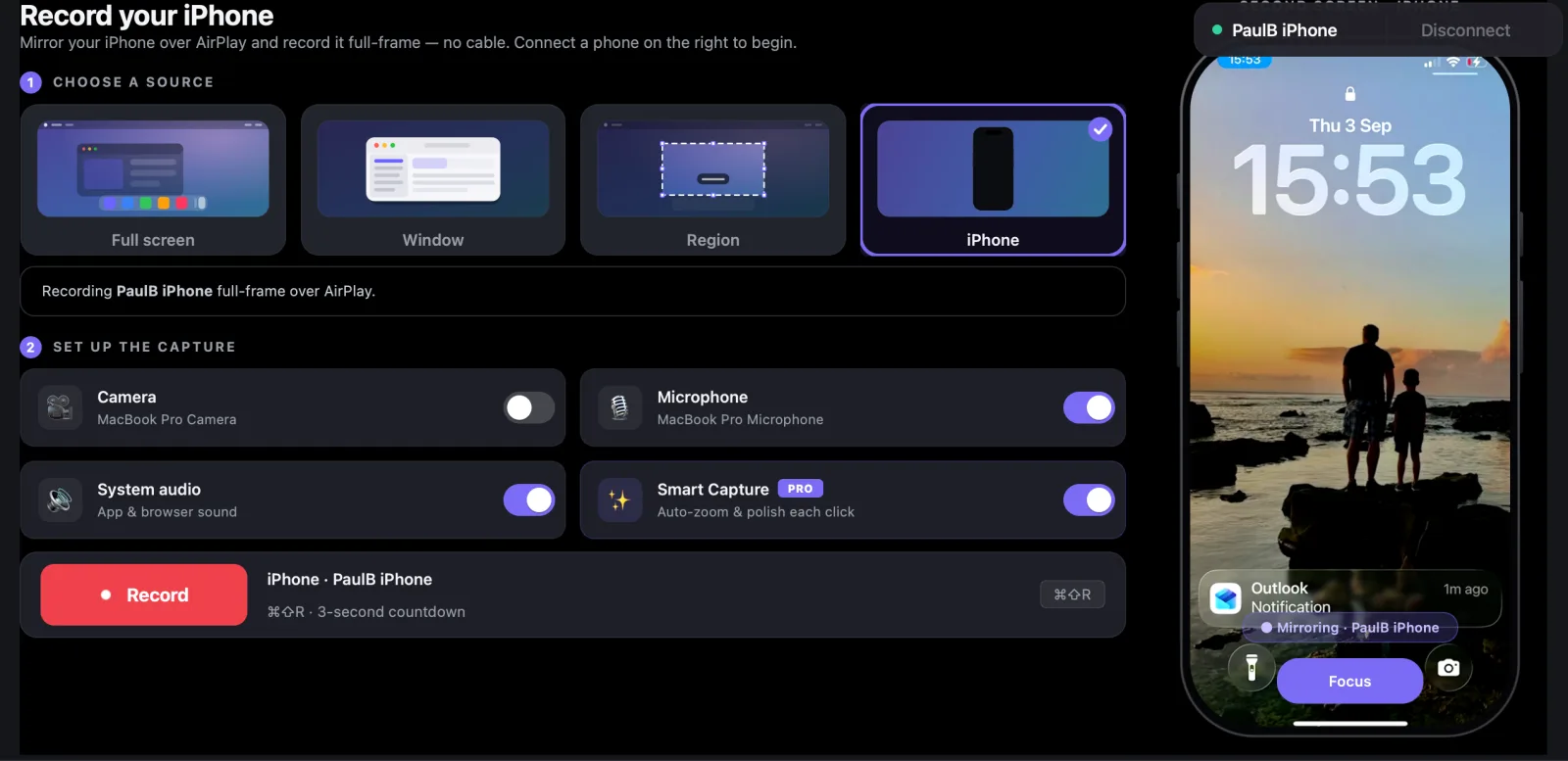The width and height of the screenshot is (1568, 761).
Task: Click the iPhone home indicator bar
Action: [x=1349, y=724]
